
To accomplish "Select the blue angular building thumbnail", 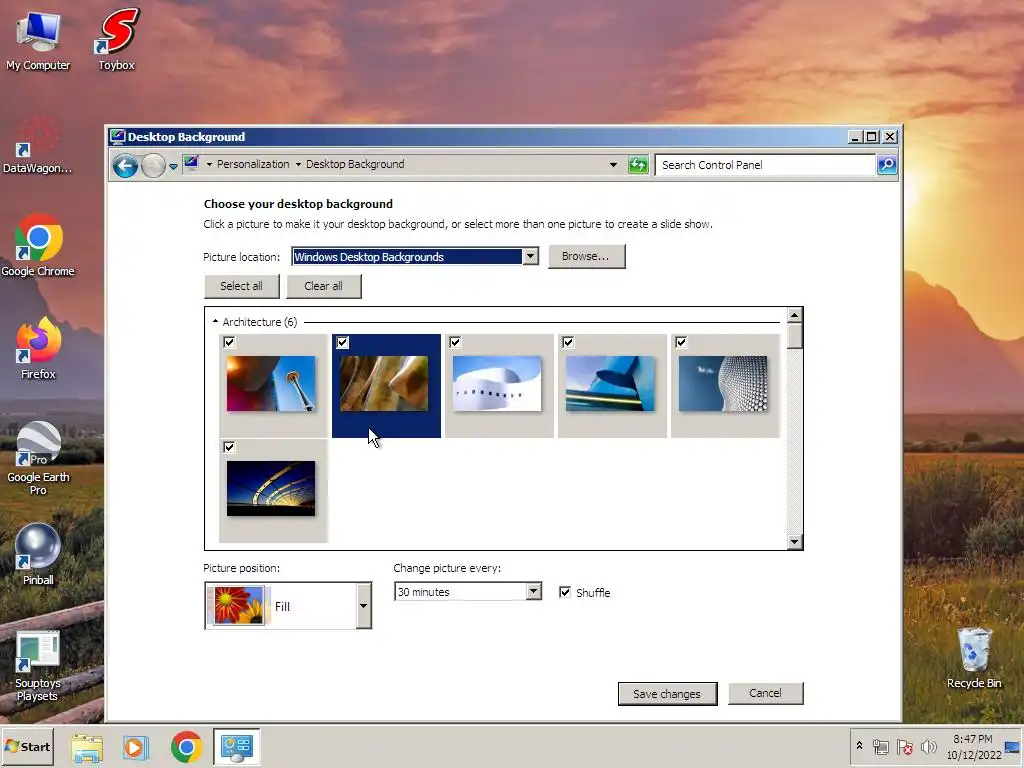I will click(x=610, y=383).
